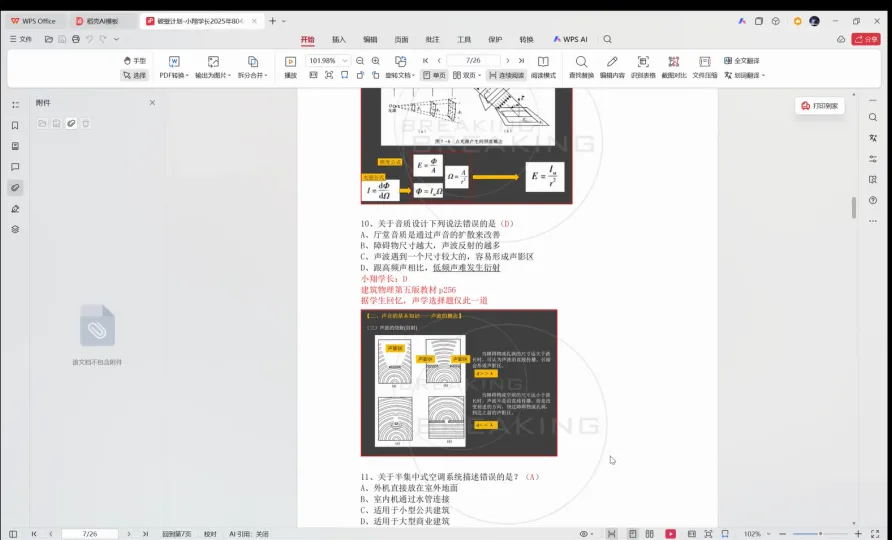Toggle 单页 single page view

(x=434, y=75)
